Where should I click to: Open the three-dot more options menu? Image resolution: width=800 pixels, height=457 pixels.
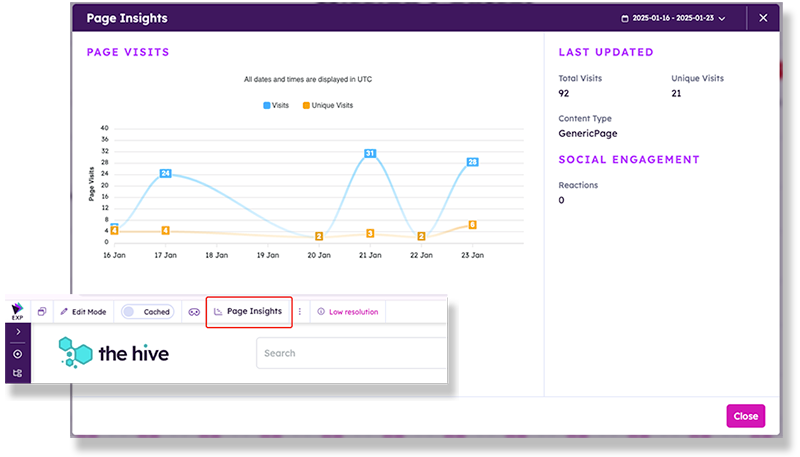click(x=299, y=312)
